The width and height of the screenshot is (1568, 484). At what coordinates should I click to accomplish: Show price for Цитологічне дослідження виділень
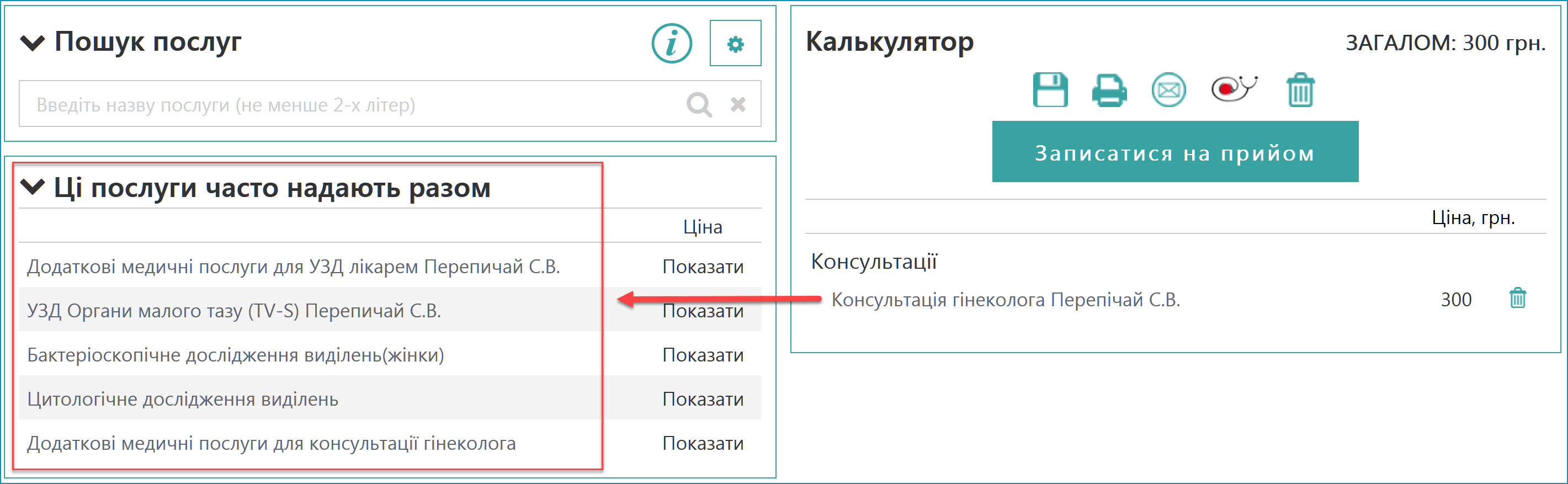703,400
